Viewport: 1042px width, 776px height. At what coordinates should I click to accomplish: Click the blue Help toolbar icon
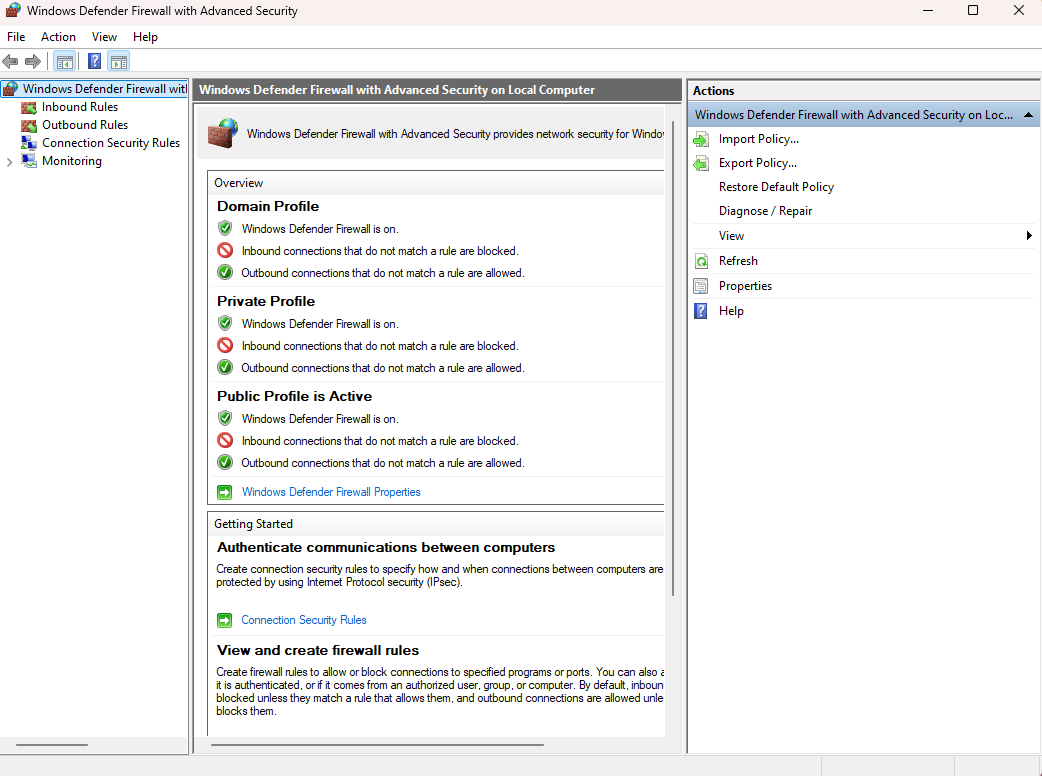(x=94, y=62)
